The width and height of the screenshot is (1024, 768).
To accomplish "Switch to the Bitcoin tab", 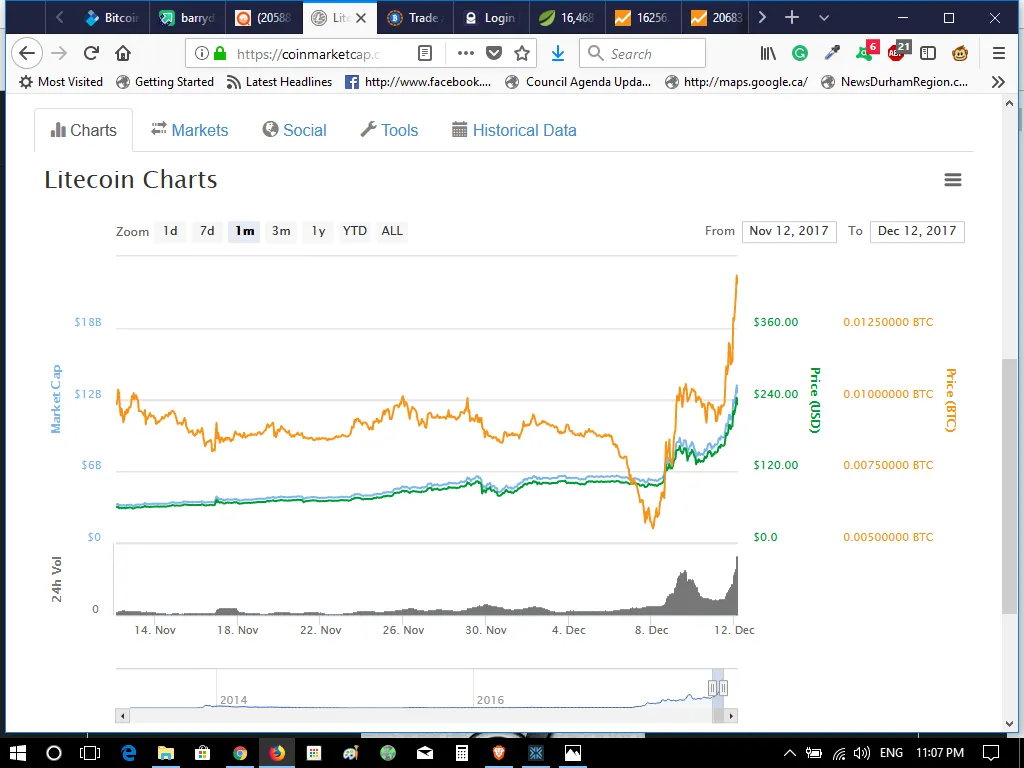I will point(112,18).
